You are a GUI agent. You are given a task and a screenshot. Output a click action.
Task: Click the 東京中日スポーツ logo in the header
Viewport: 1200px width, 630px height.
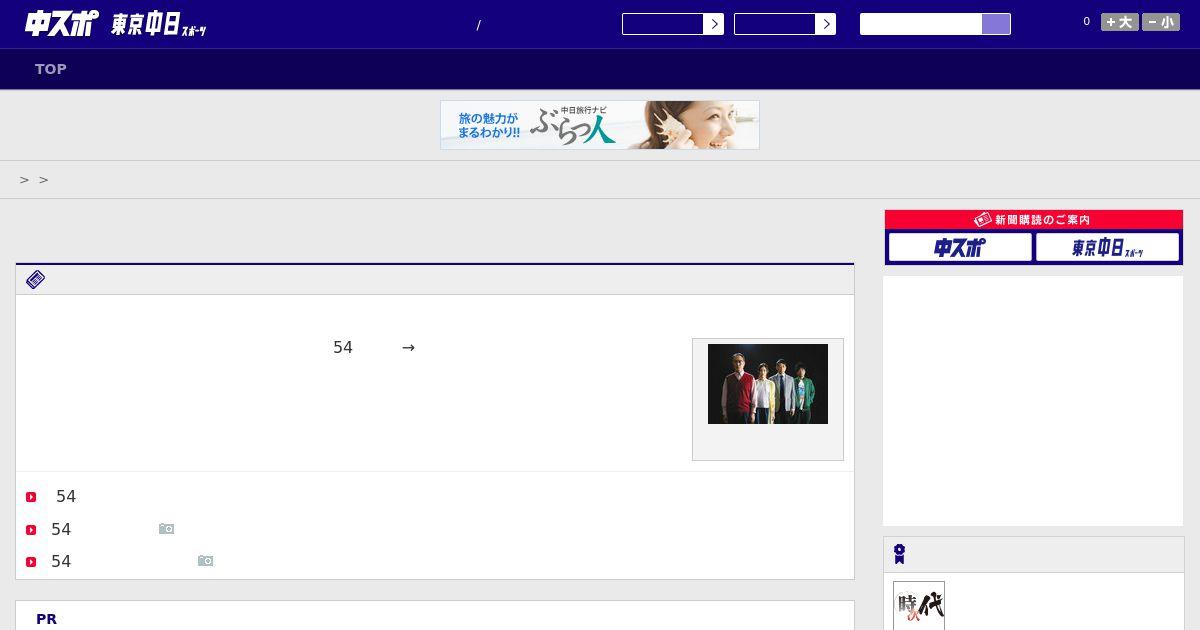point(159,25)
